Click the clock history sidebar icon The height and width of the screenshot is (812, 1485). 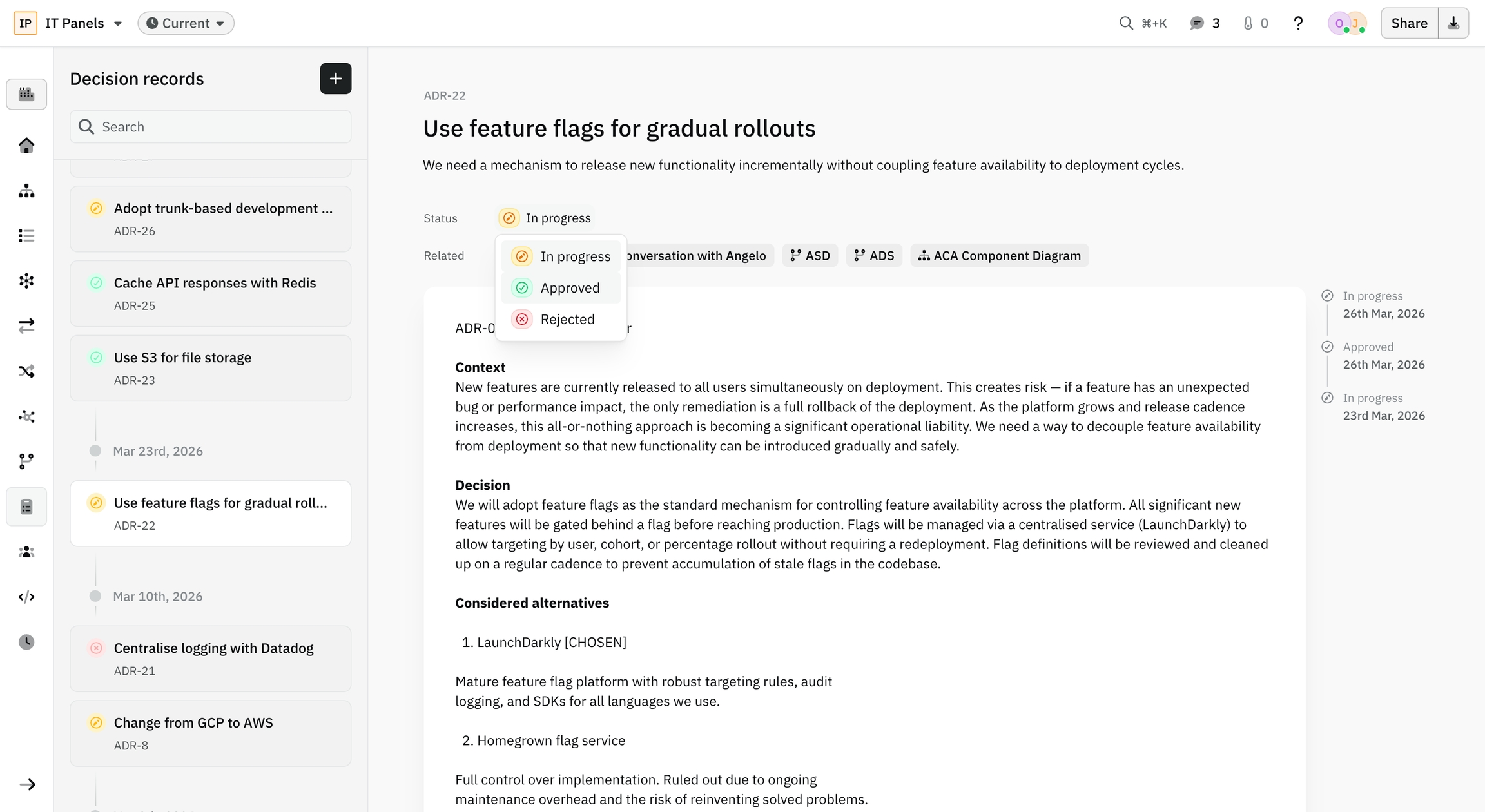pos(26,642)
